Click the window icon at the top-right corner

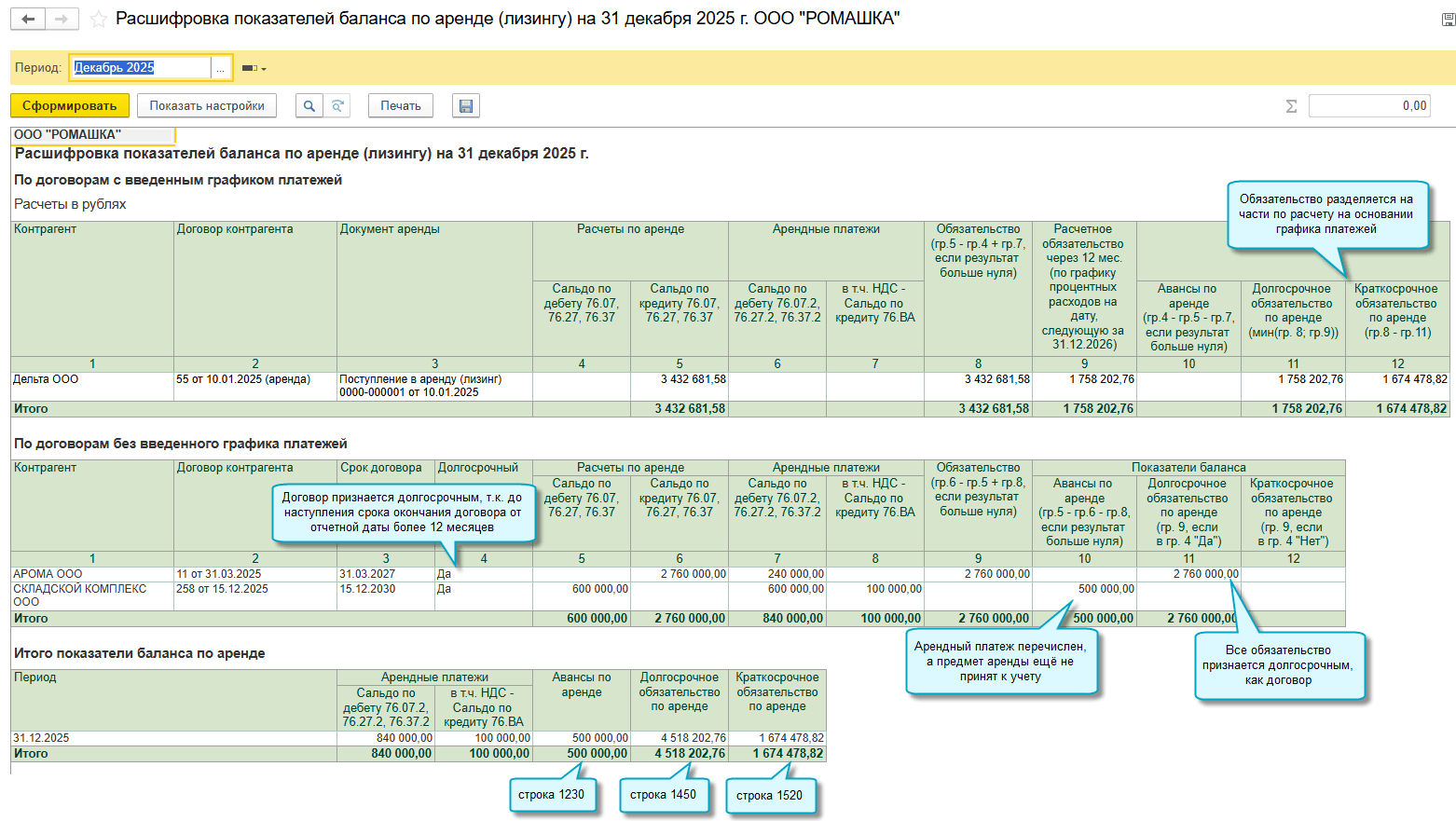[x=1448, y=20]
